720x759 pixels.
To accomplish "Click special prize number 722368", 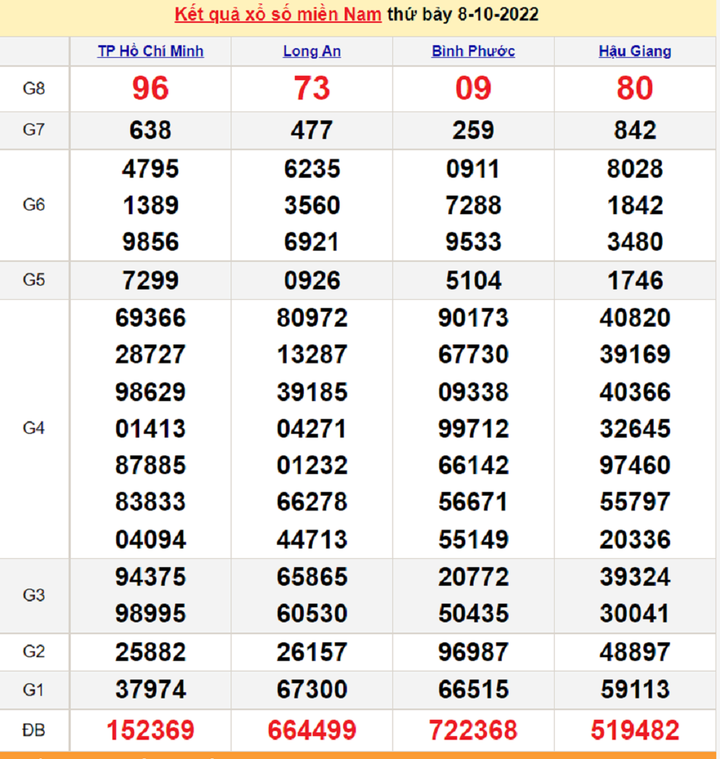I will coord(473,731).
